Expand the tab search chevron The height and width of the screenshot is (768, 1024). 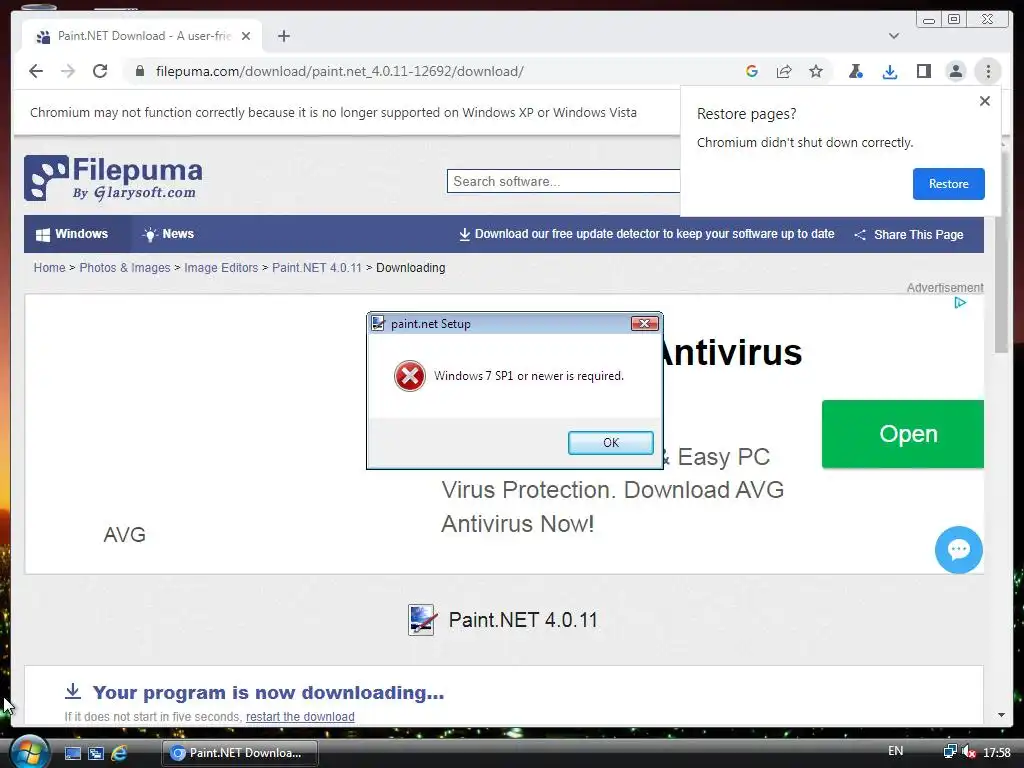894,36
